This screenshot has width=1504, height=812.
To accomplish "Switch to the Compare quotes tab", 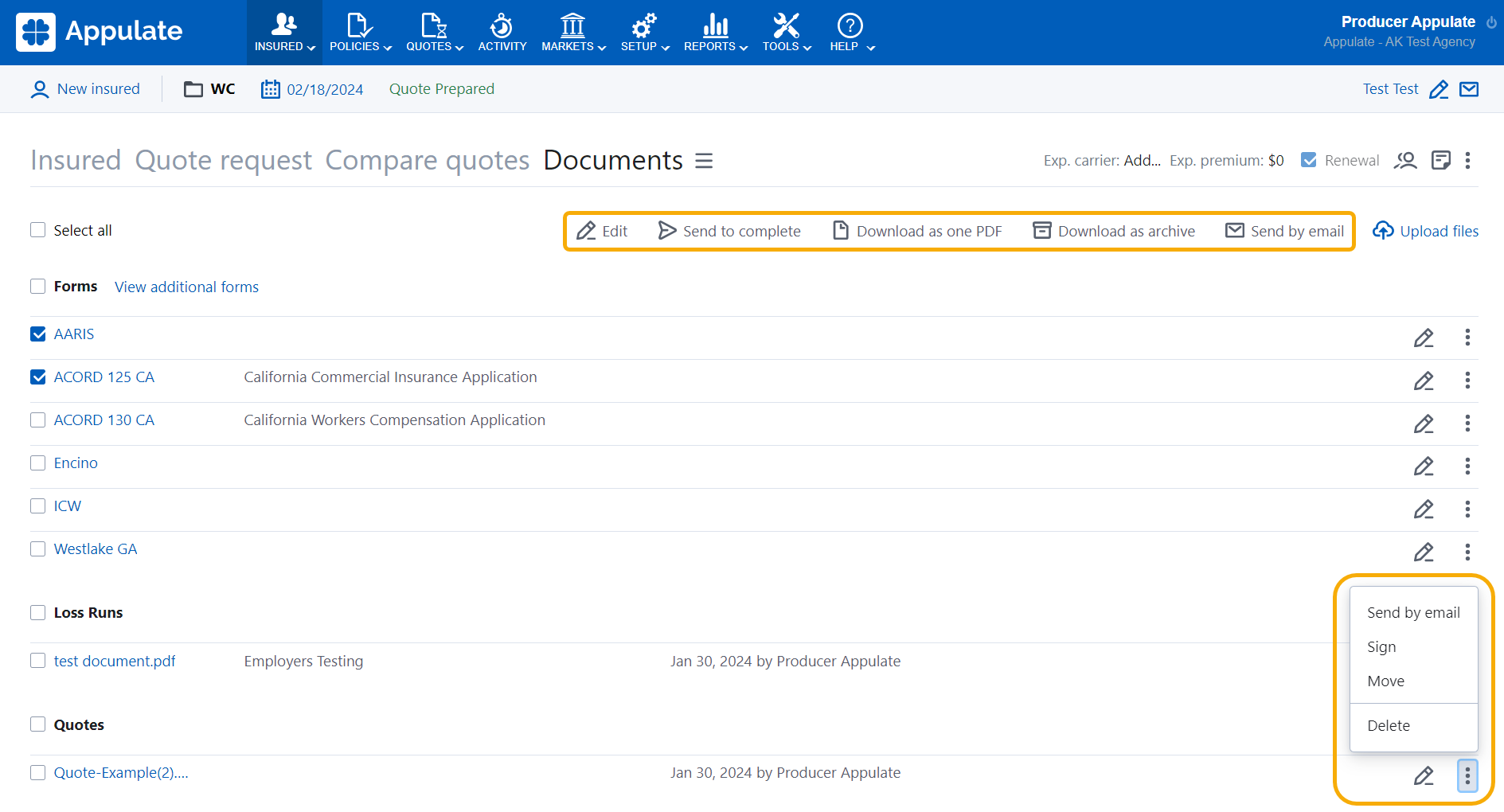I will (427, 160).
